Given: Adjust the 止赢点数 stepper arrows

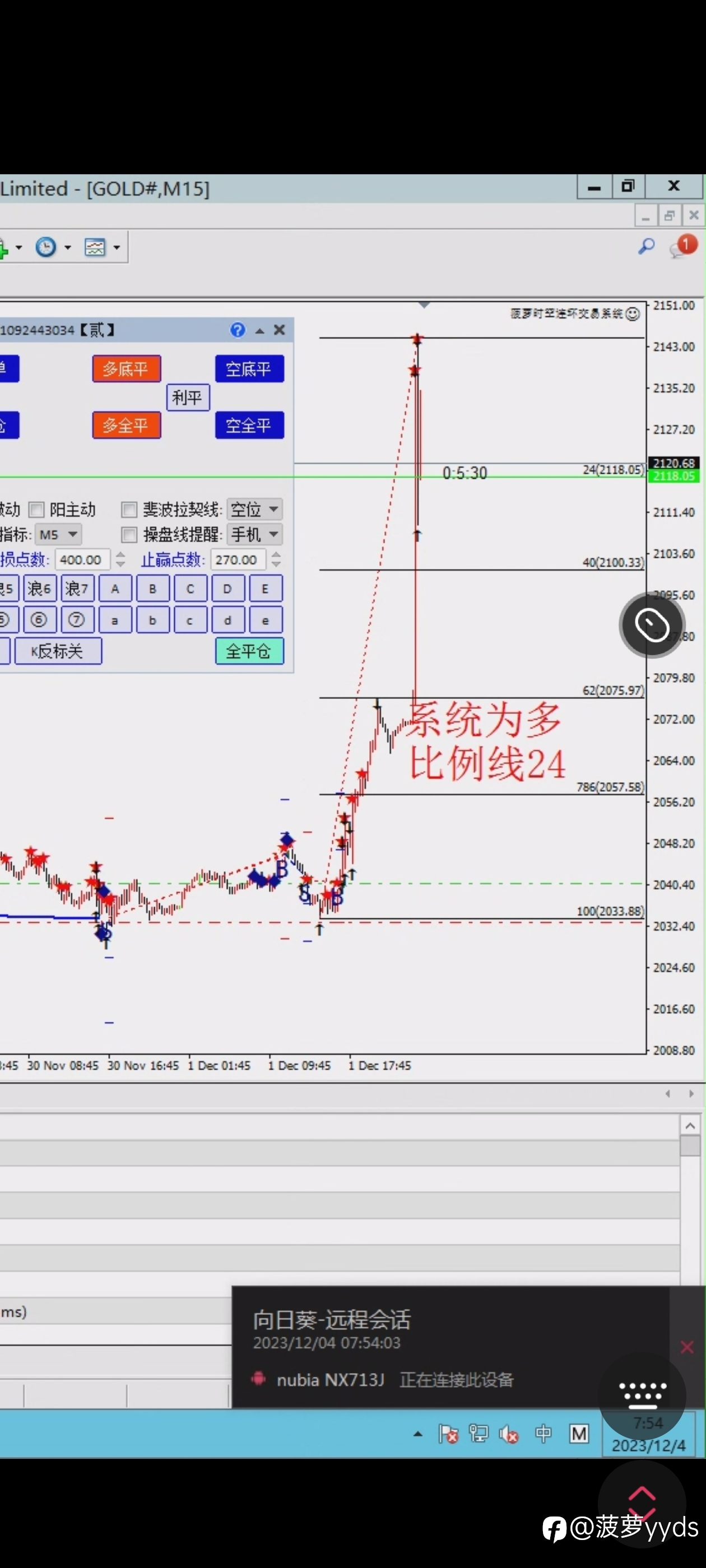Looking at the screenshot, I should pyautogui.click(x=276, y=559).
